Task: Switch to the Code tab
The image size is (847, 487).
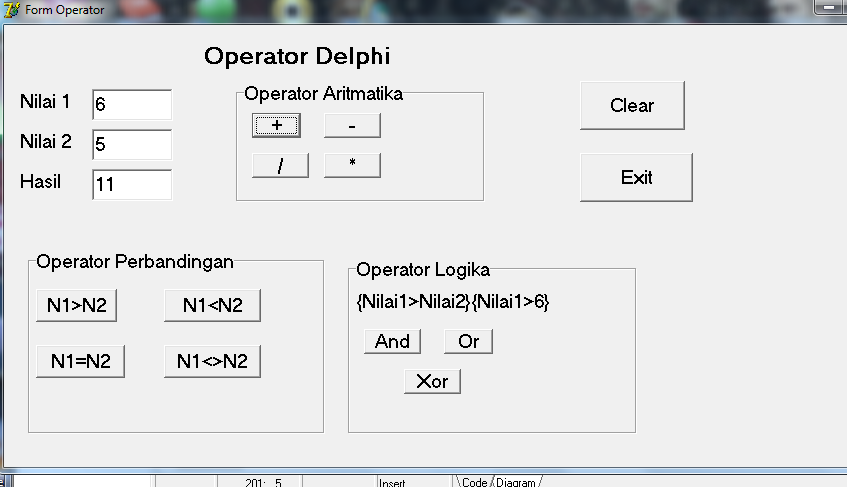Action: coord(474,482)
